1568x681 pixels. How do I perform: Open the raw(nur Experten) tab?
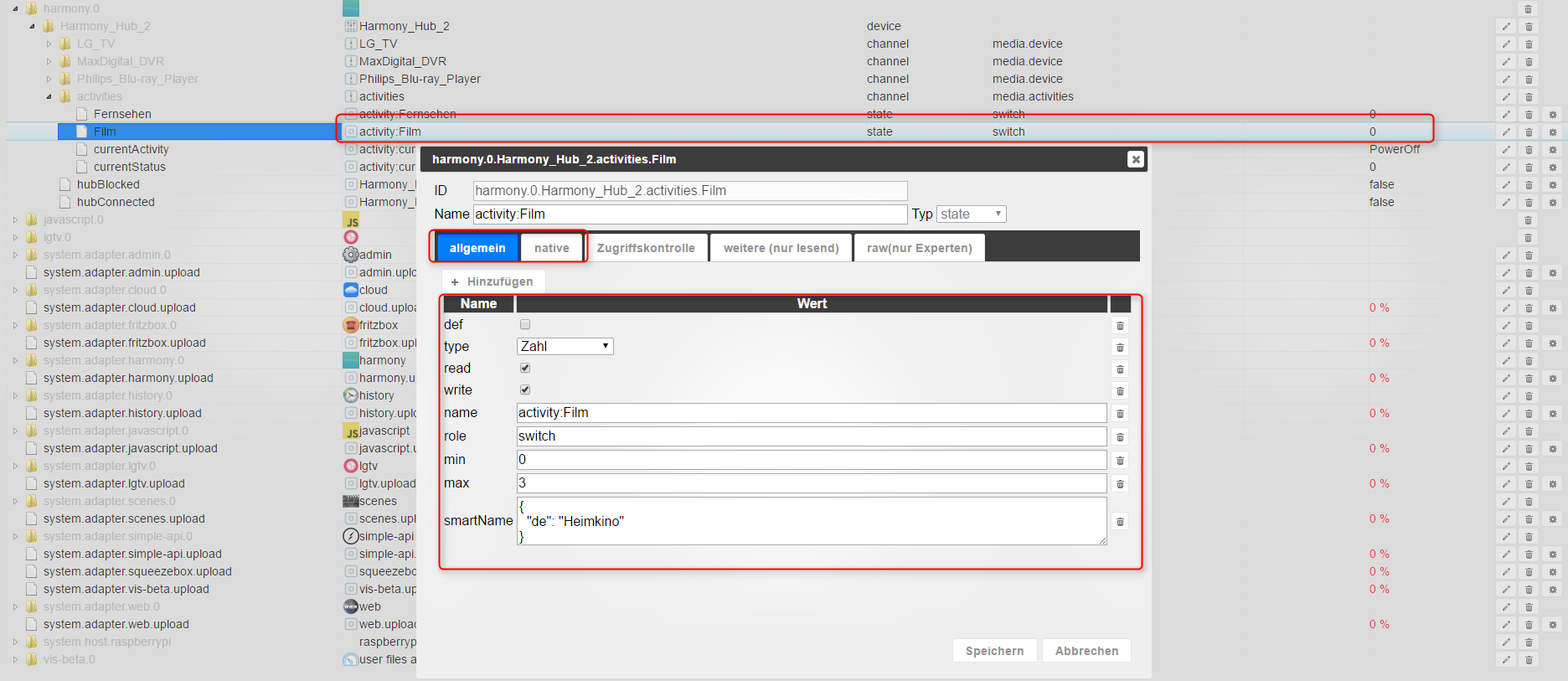click(x=920, y=248)
